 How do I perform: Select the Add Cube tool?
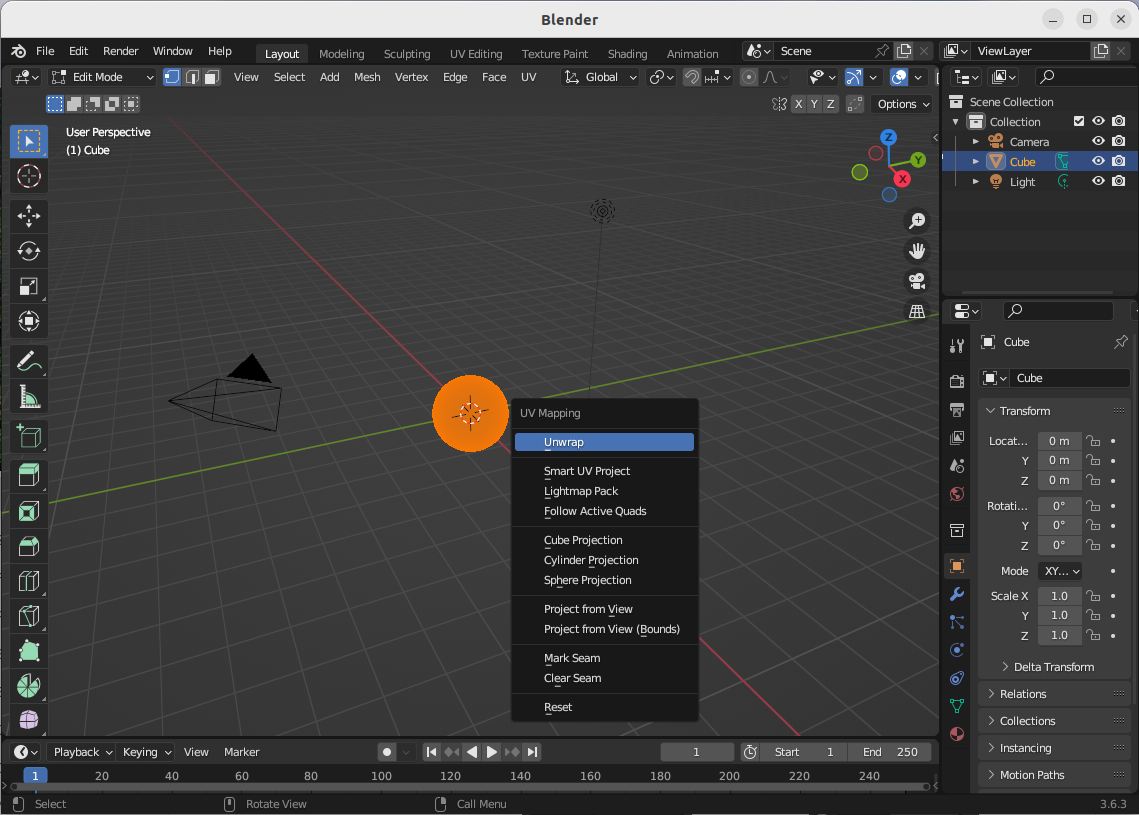click(29, 437)
